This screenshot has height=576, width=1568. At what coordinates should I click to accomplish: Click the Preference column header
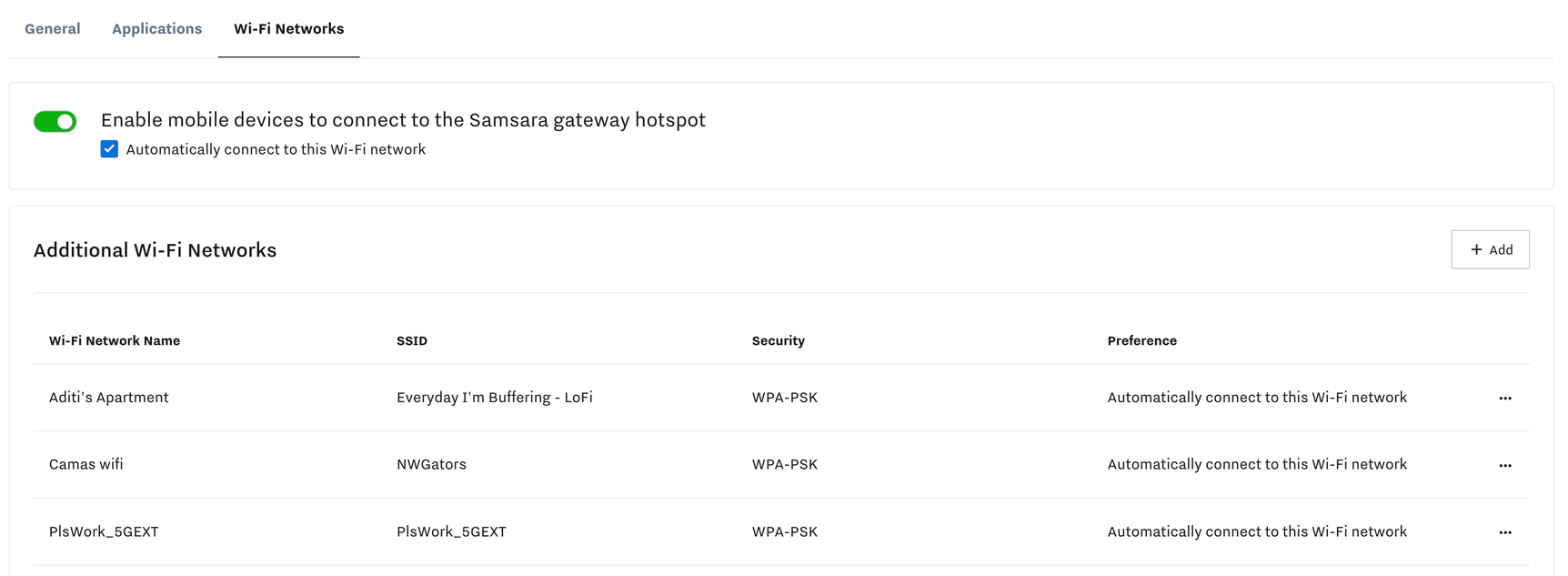pyautogui.click(x=1141, y=340)
